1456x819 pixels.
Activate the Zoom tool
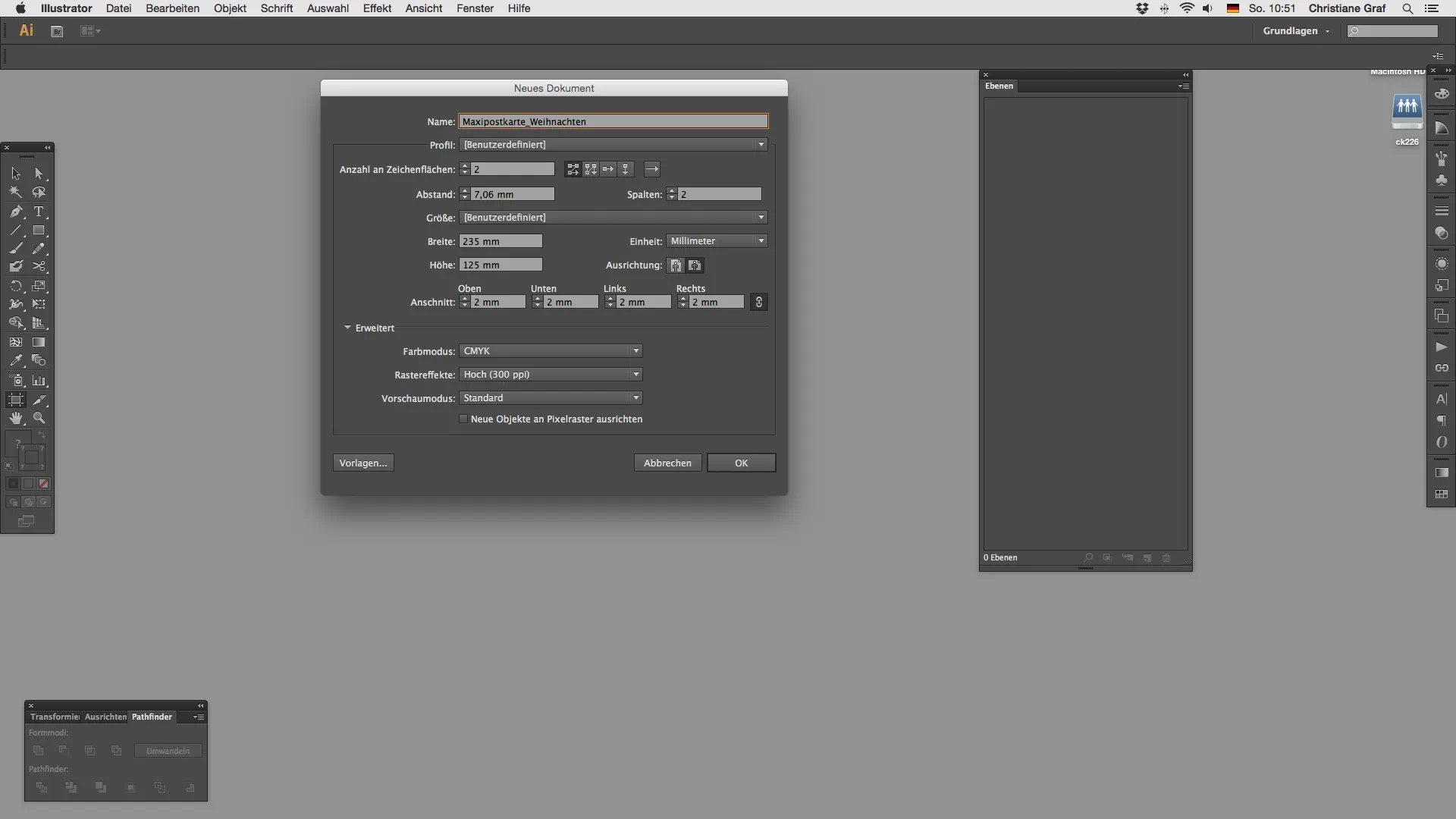click(39, 419)
